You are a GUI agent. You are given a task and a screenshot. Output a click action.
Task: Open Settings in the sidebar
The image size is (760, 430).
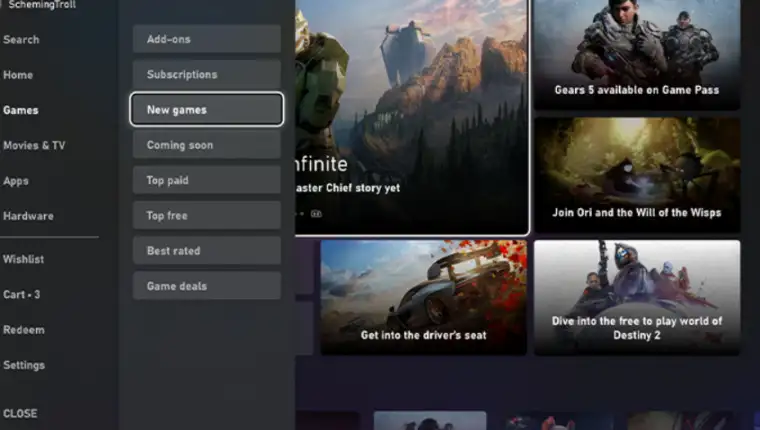pos(24,366)
